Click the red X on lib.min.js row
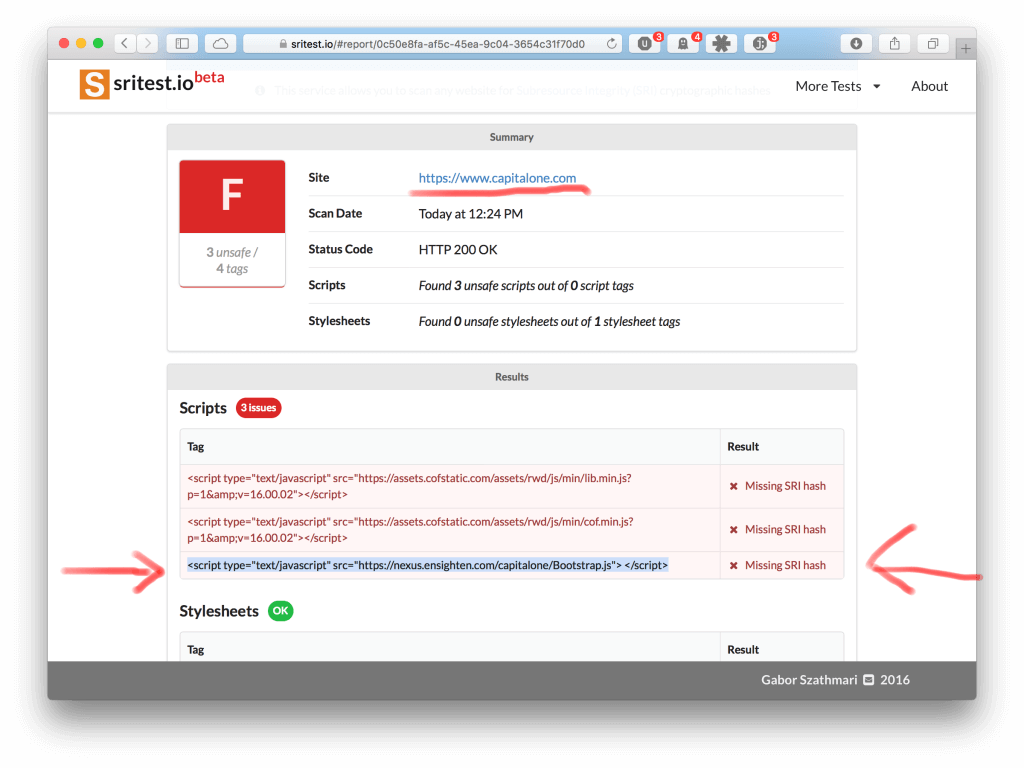This screenshot has height=768, width=1024. (733, 487)
